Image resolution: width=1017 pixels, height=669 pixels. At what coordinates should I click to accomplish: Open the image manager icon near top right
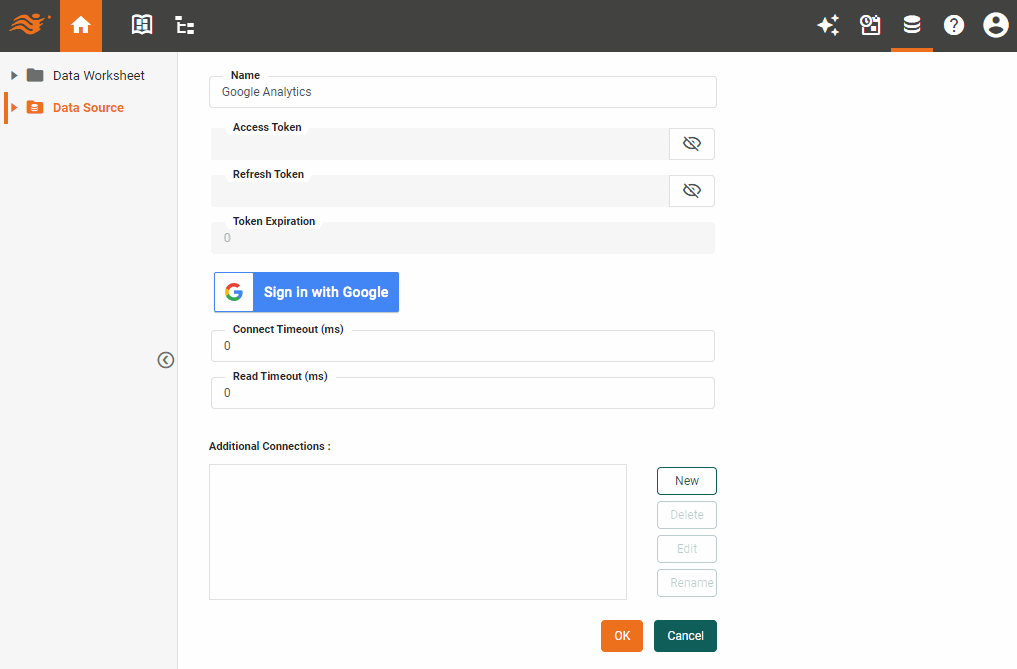click(x=870, y=25)
